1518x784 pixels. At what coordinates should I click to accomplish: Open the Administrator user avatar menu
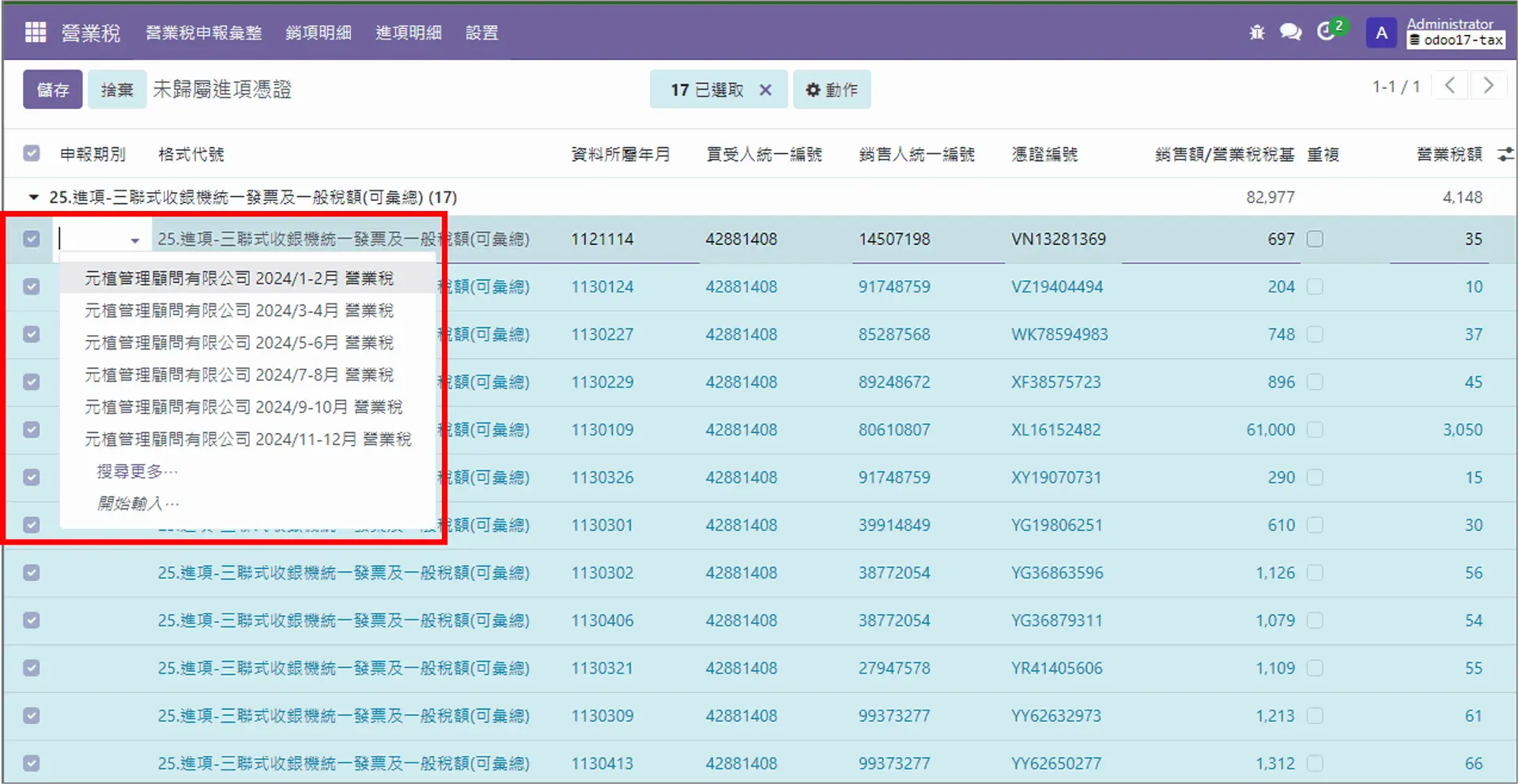pos(1381,33)
